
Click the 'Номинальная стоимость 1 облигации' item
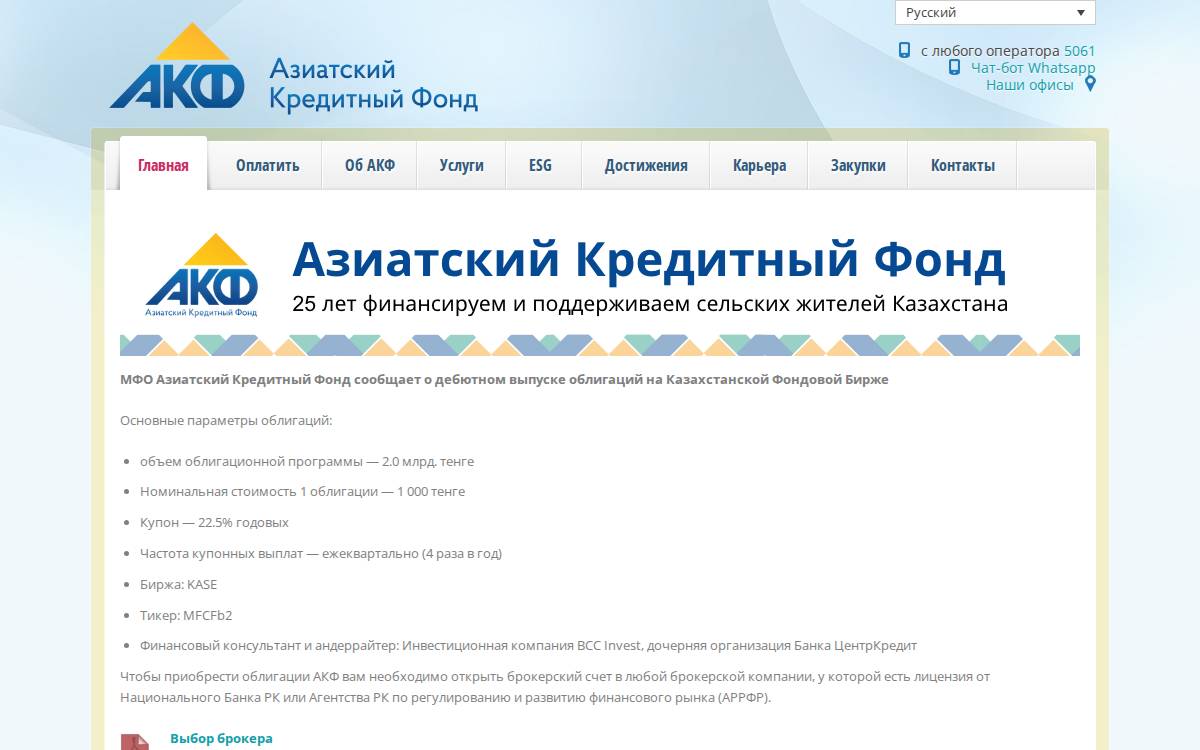coord(302,491)
